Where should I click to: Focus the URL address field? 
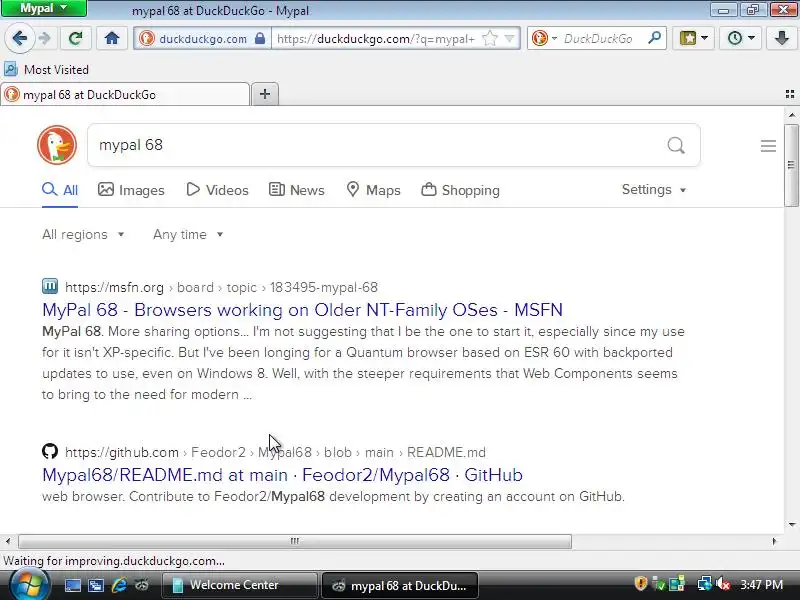[376, 38]
